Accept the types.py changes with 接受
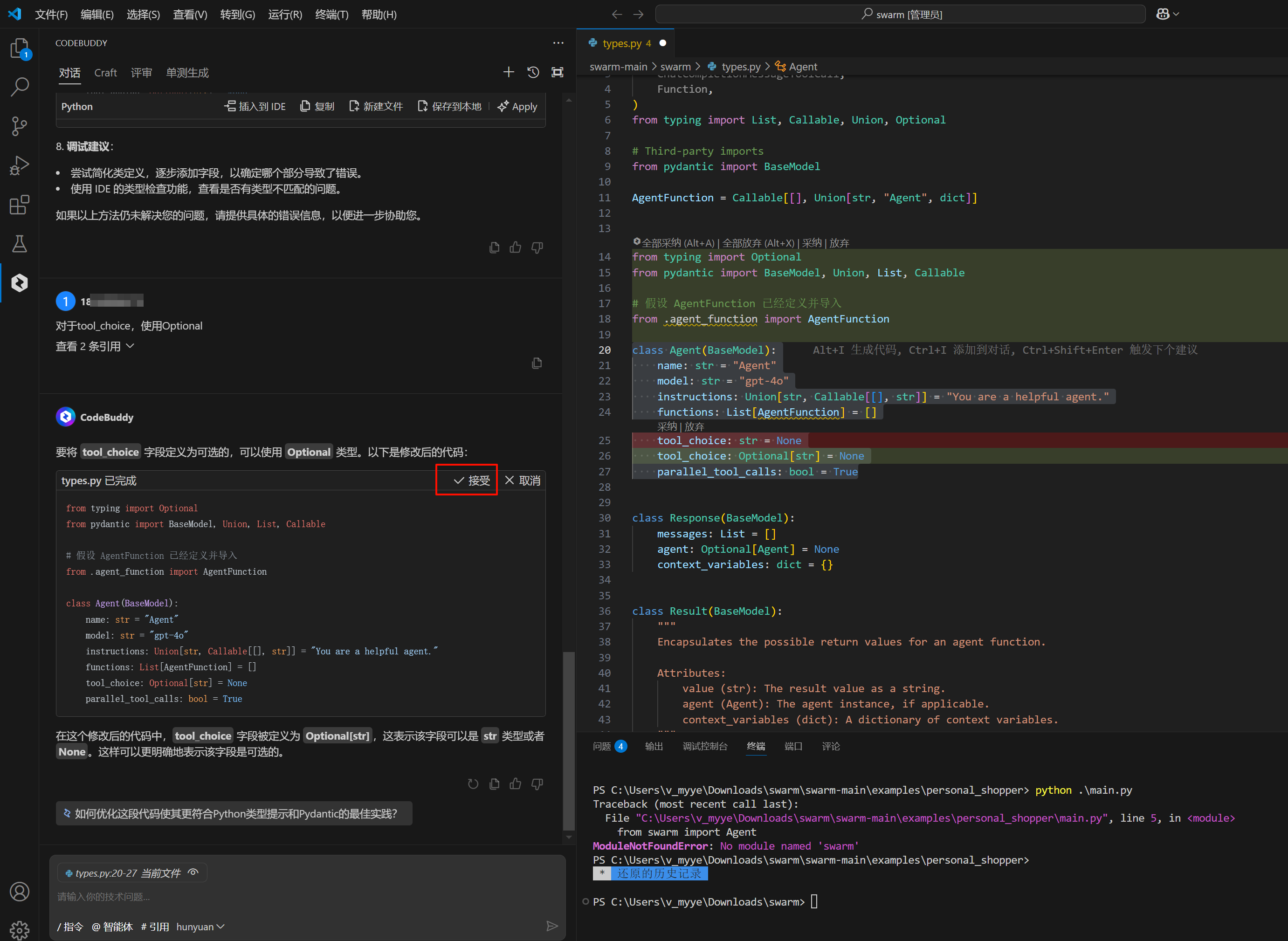The height and width of the screenshot is (941, 1288). click(x=471, y=480)
